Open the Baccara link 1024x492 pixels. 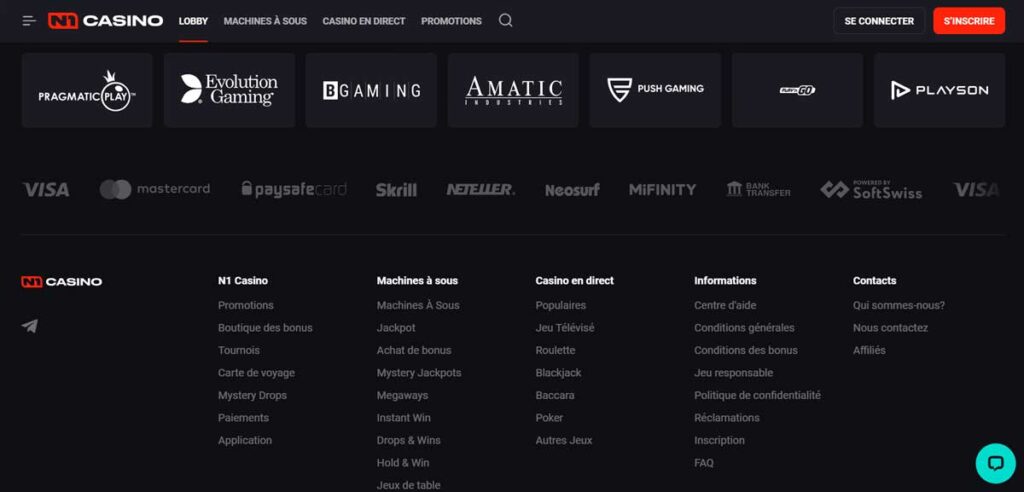tap(555, 395)
